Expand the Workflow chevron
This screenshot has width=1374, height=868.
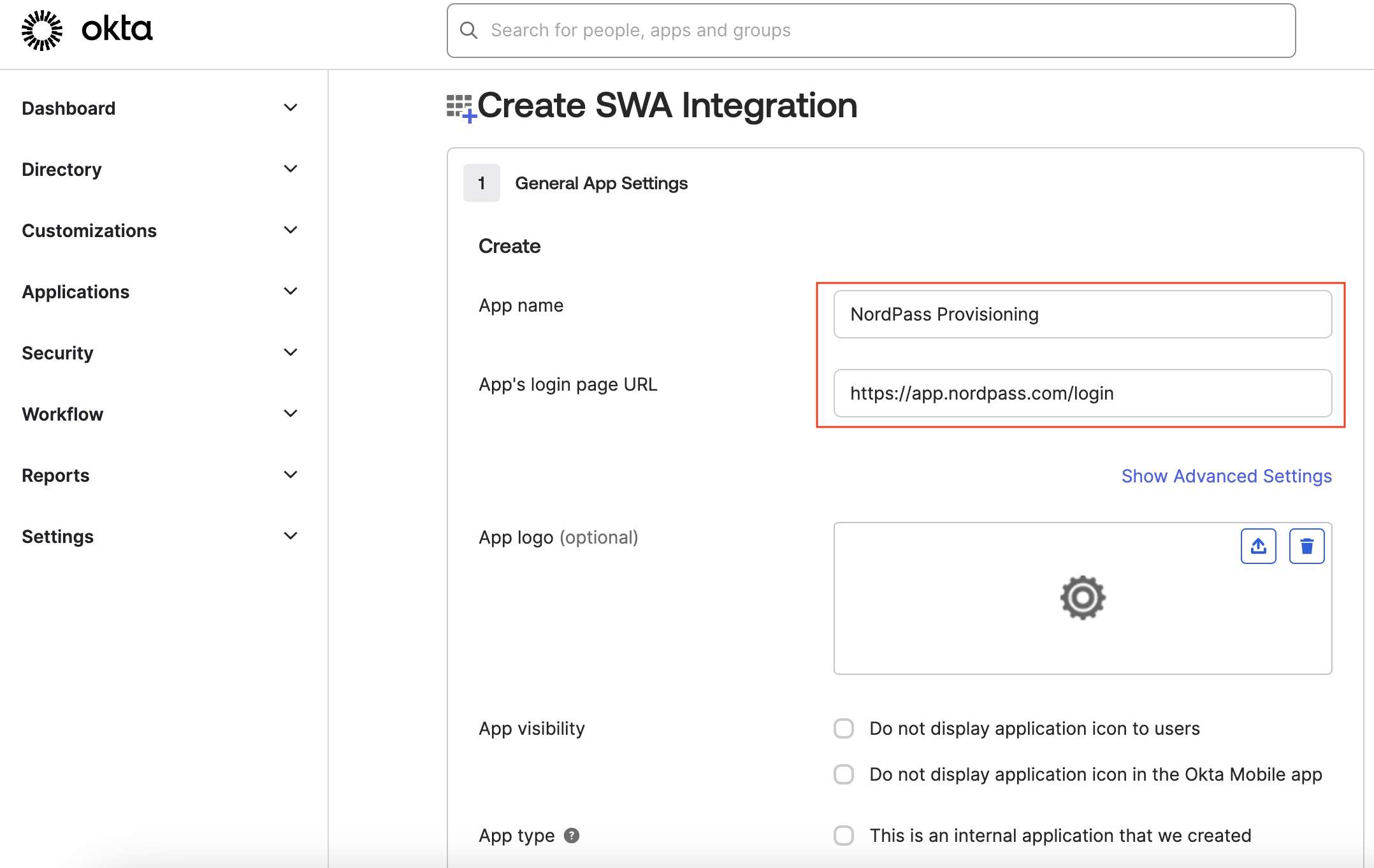pos(291,414)
